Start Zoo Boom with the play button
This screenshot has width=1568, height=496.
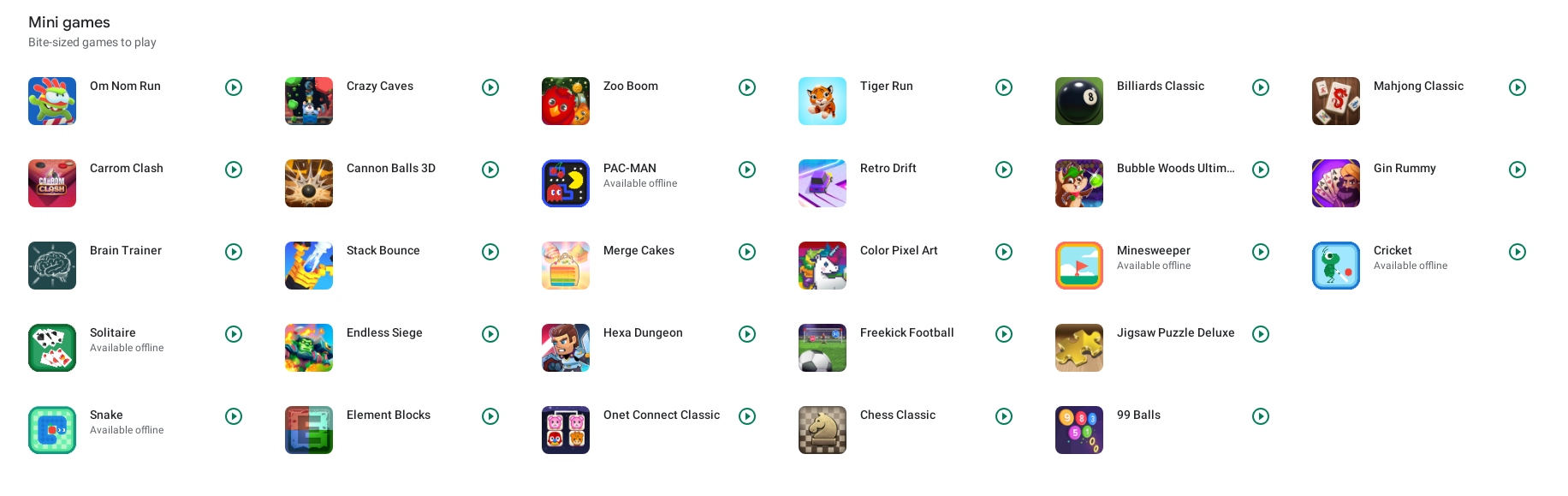pos(747,87)
